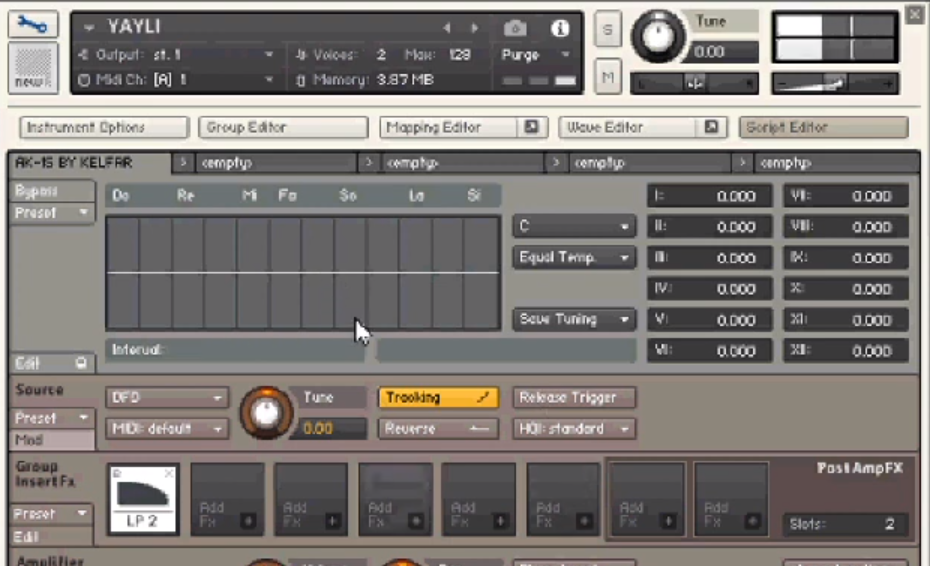930x566 pixels.
Task: Click the Source Tune knob
Action: [x=265, y=412]
